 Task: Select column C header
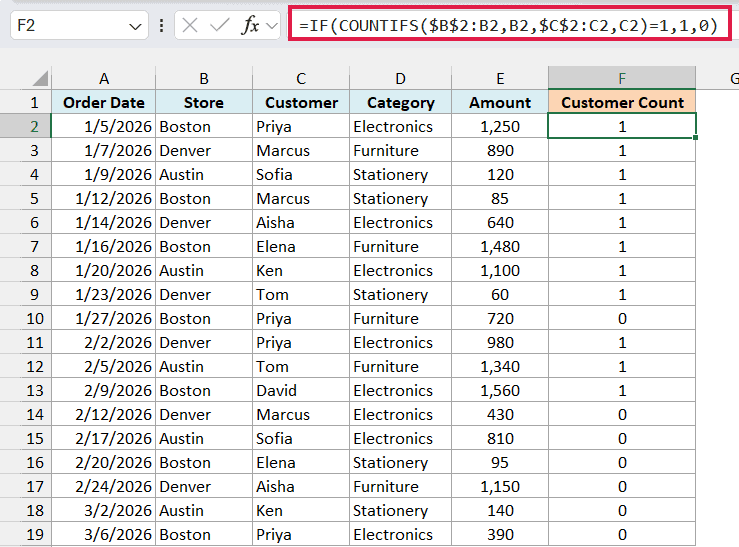coord(301,78)
